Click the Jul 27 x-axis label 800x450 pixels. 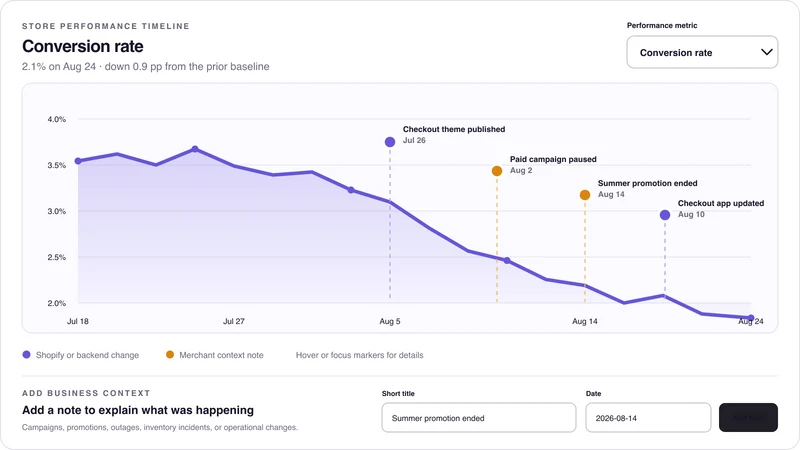click(234, 321)
